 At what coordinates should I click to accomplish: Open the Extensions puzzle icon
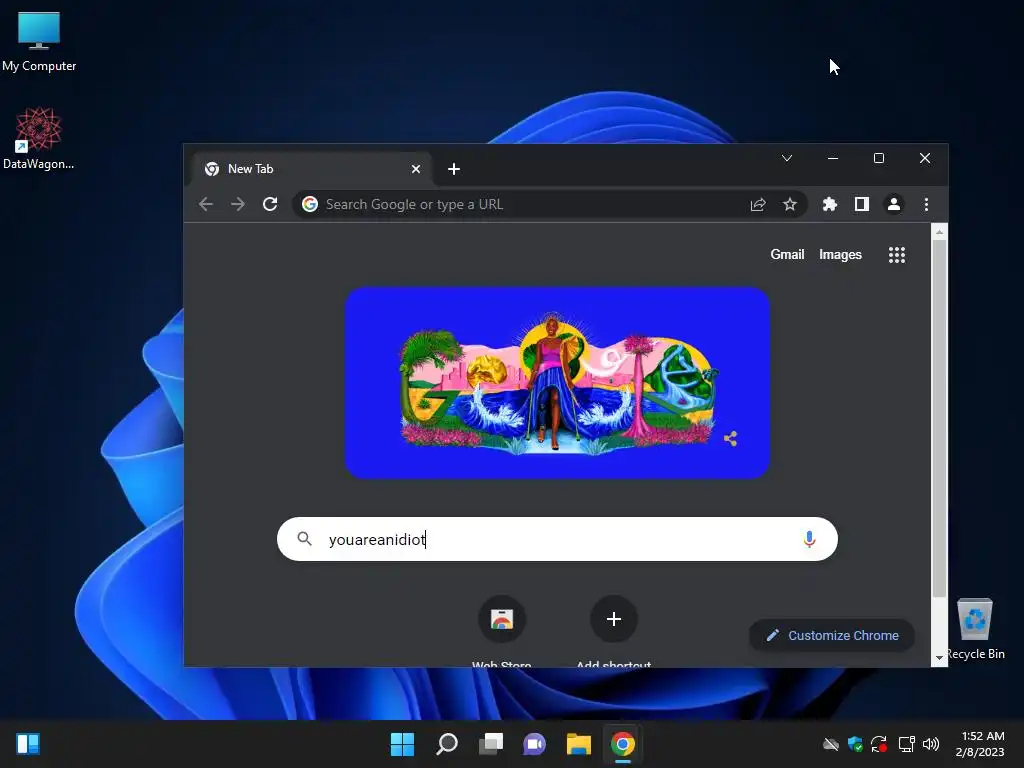click(829, 204)
